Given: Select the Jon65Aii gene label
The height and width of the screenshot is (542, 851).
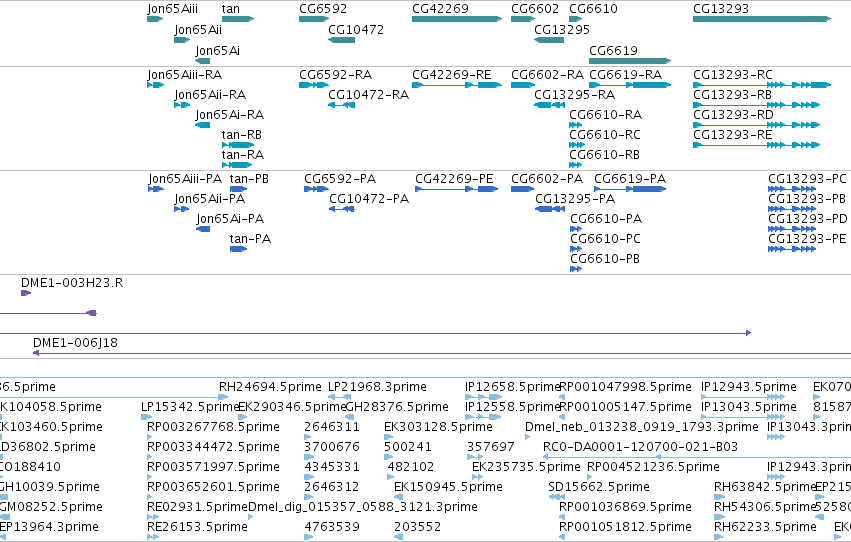Looking at the screenshot, I should 198,30.
